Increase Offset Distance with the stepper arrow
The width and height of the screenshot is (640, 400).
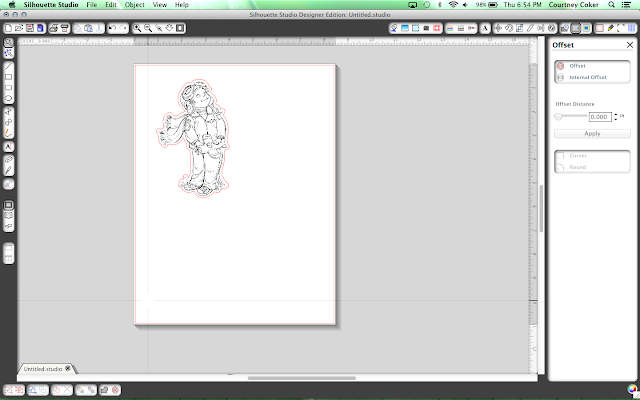616,115
